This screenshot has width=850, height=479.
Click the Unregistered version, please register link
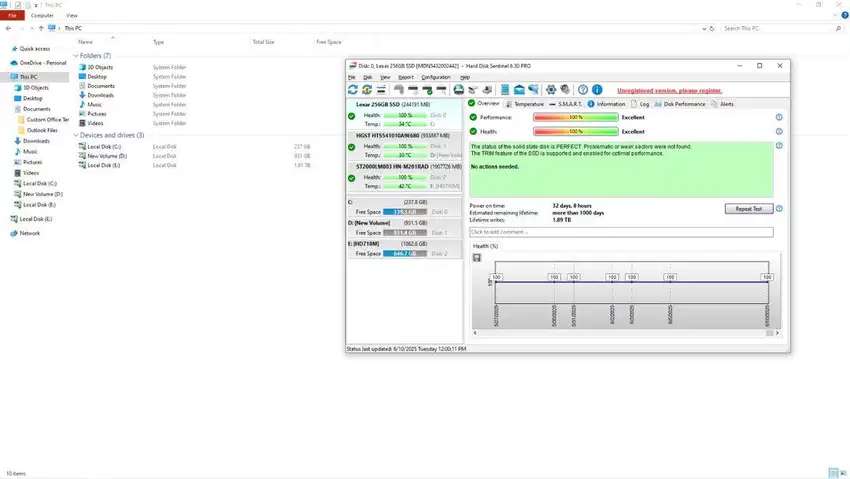[x=669, y=90]
